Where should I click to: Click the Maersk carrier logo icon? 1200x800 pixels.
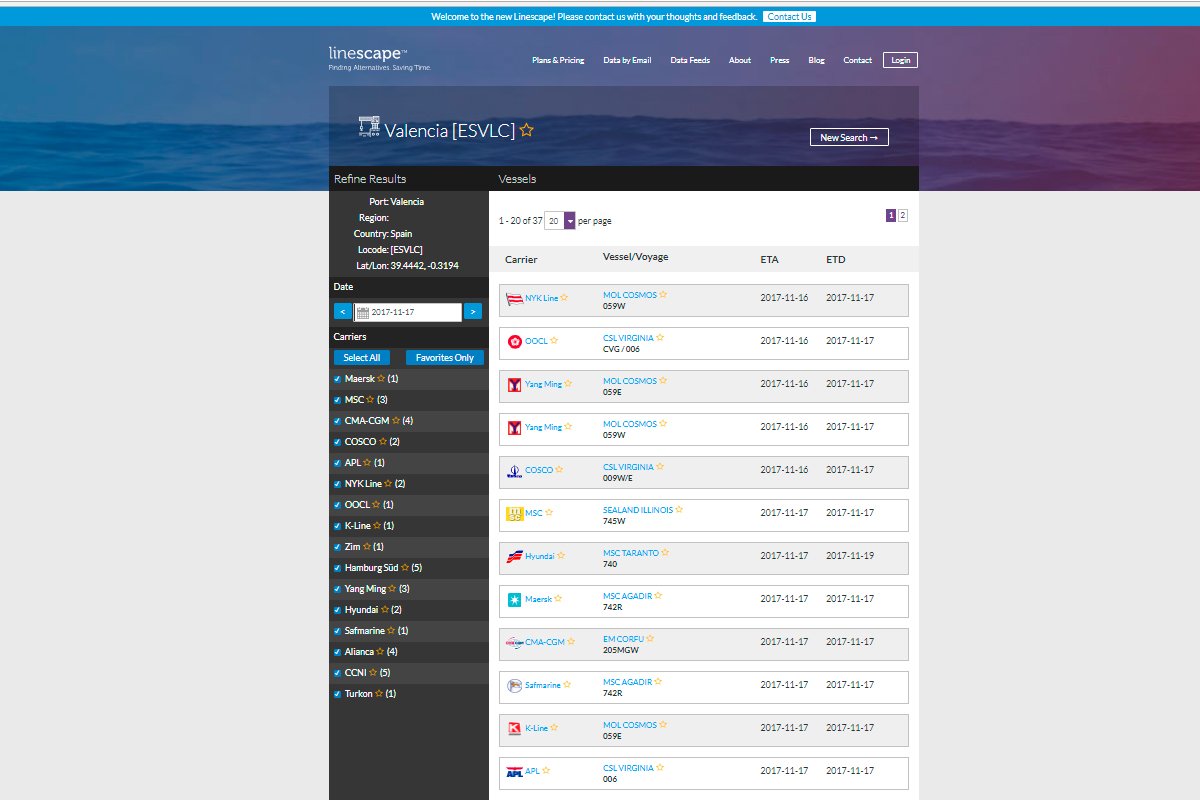click(514, 599)
